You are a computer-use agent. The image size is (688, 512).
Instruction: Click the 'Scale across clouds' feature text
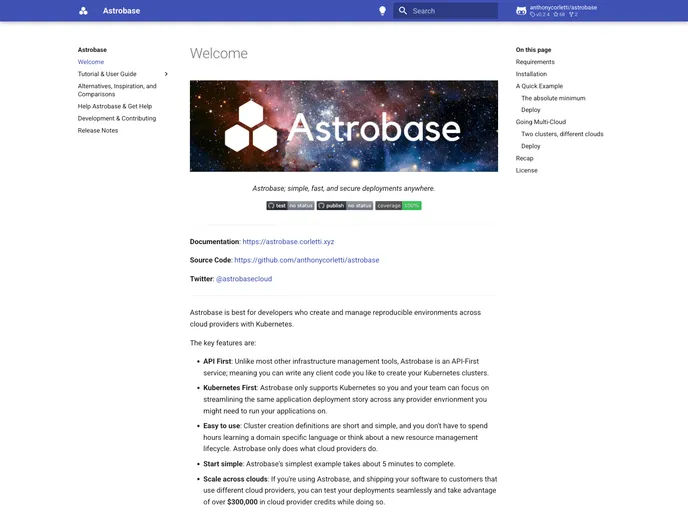coord(235,479)
